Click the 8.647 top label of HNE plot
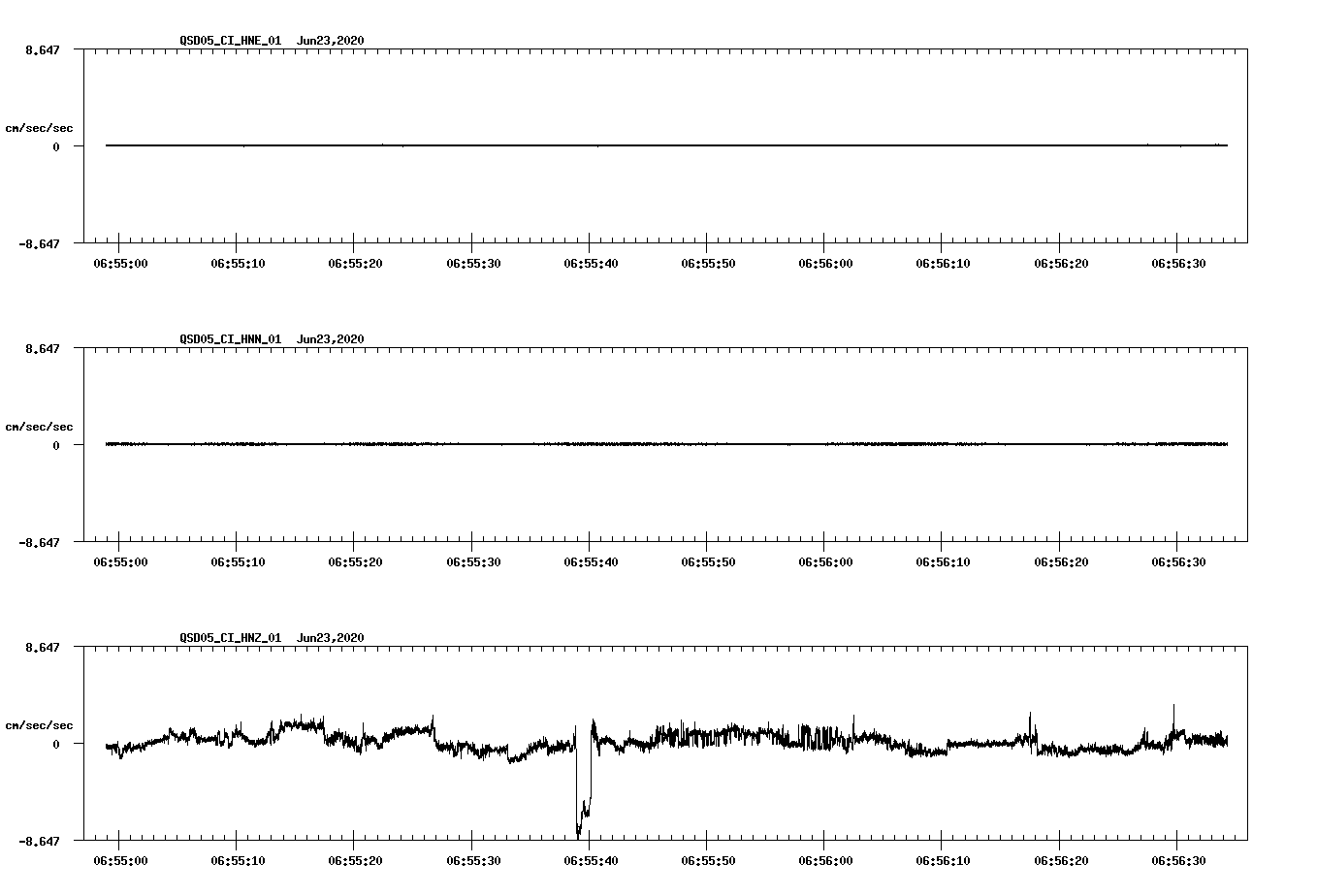The width and height of the screenshot is (1317, 896). (42, 49)
